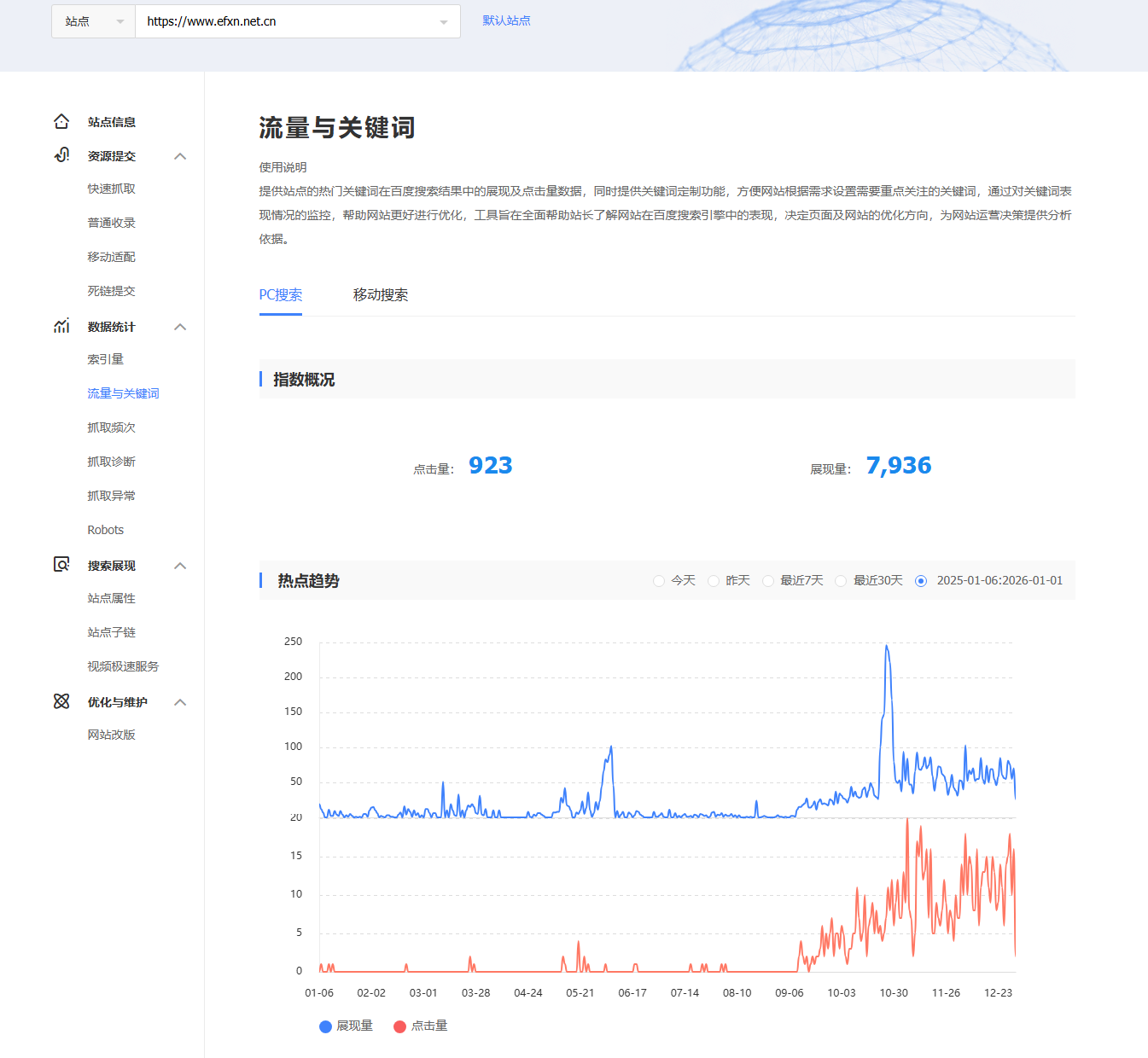Image resolution: width=1148 pixels, height=1058 pixels.
Task: Select the custom date range radio button
Action: pos(921,581)
